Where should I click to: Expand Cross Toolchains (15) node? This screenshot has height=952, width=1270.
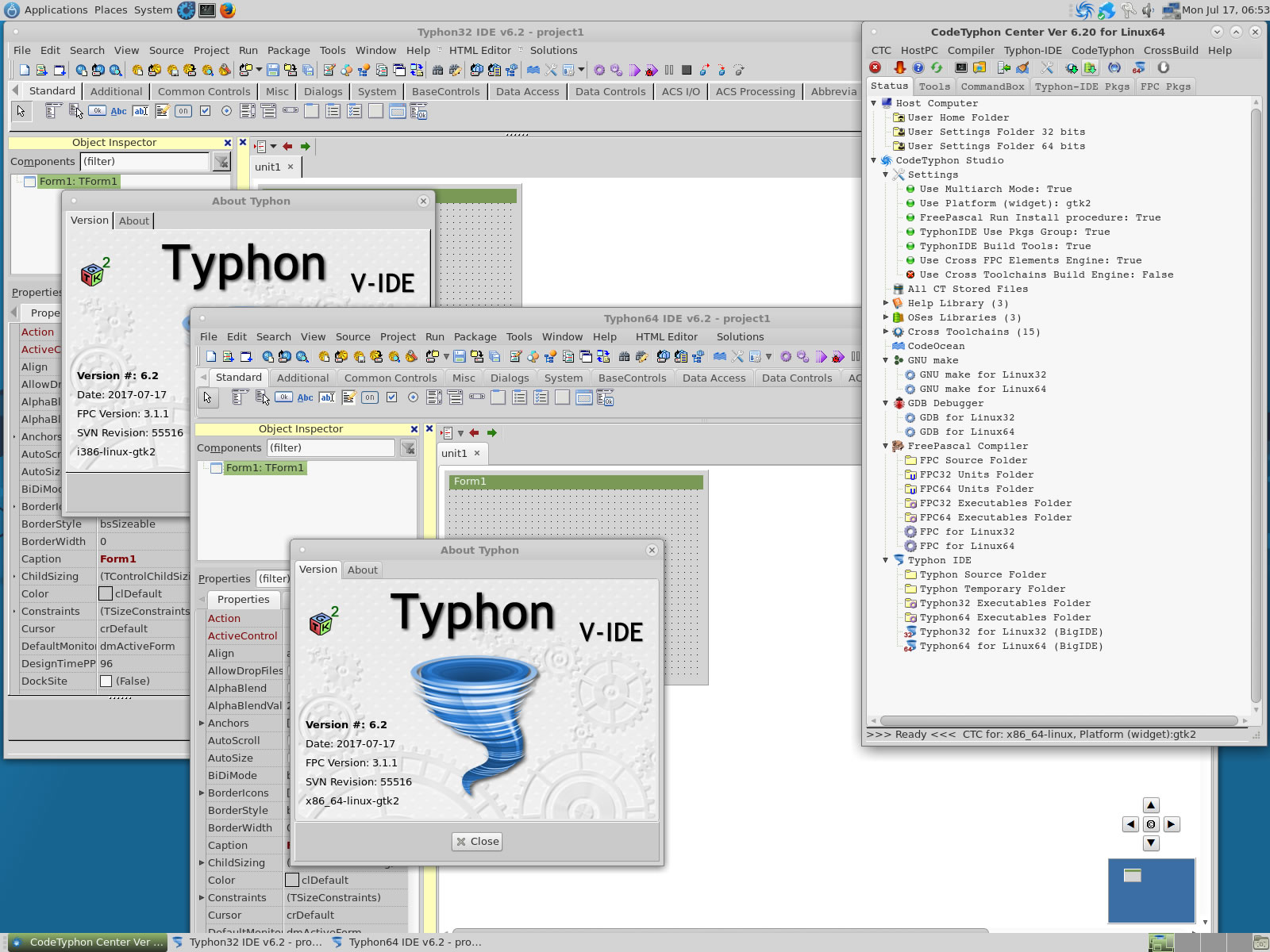tap(886, 332)
